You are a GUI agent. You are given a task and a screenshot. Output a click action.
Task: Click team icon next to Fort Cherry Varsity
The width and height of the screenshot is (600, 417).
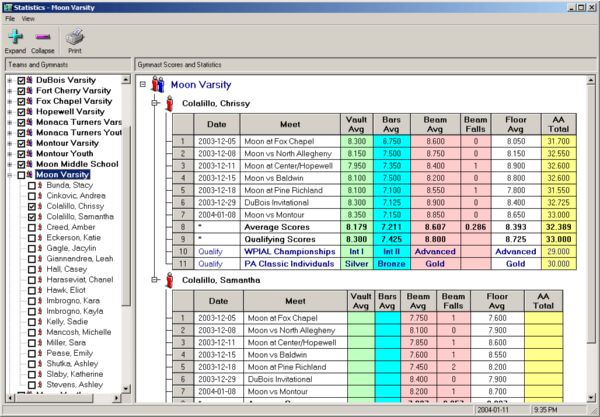pos(30,91)
